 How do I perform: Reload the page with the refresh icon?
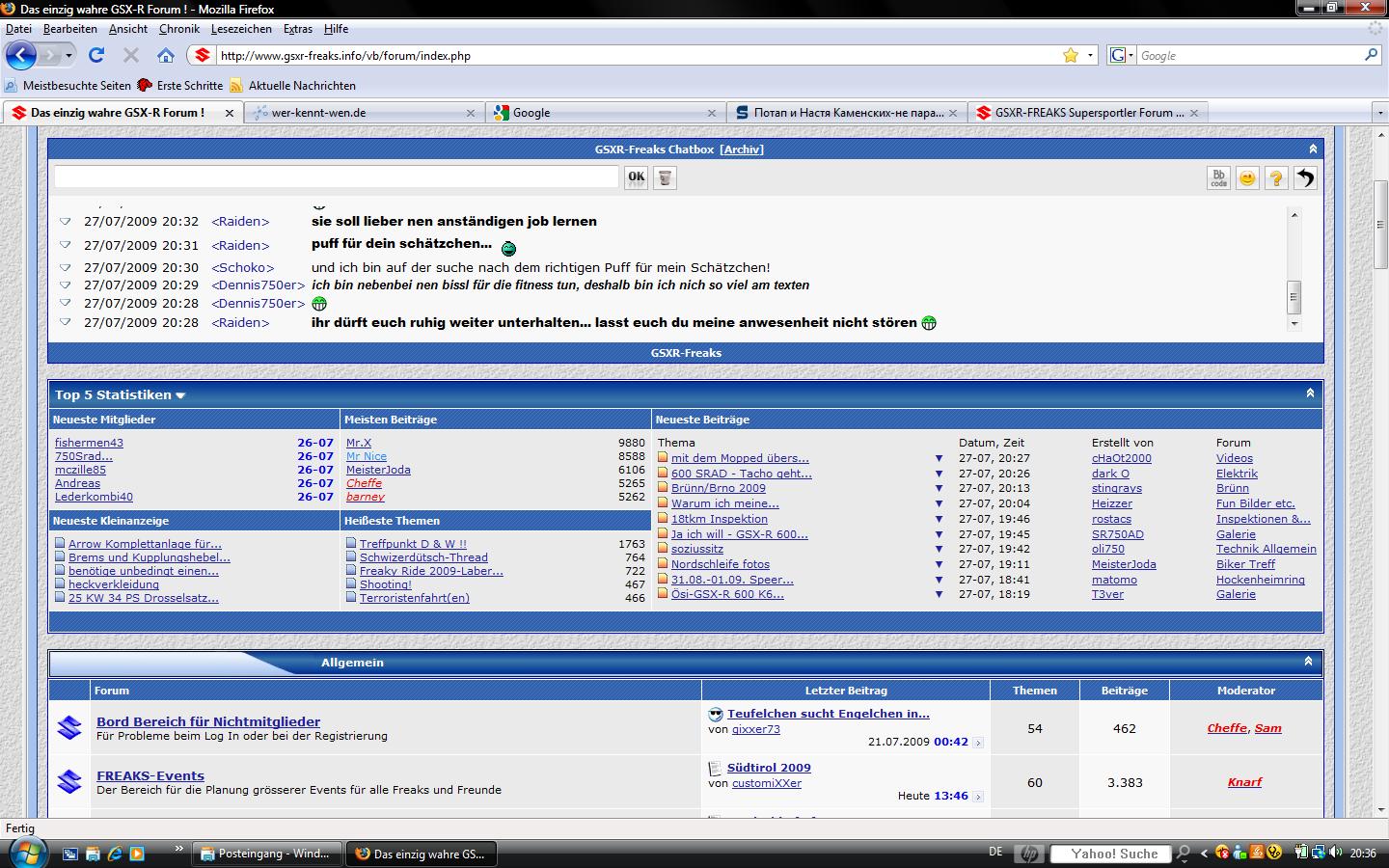tap(96, 55)
